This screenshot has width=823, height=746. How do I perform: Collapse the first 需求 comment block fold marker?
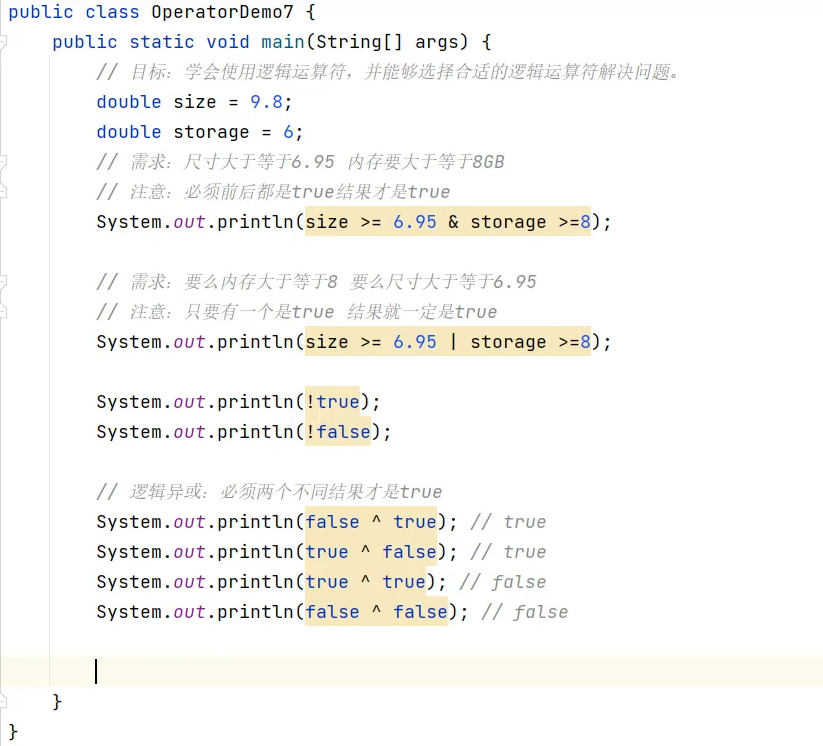click(x=3, y=162)
